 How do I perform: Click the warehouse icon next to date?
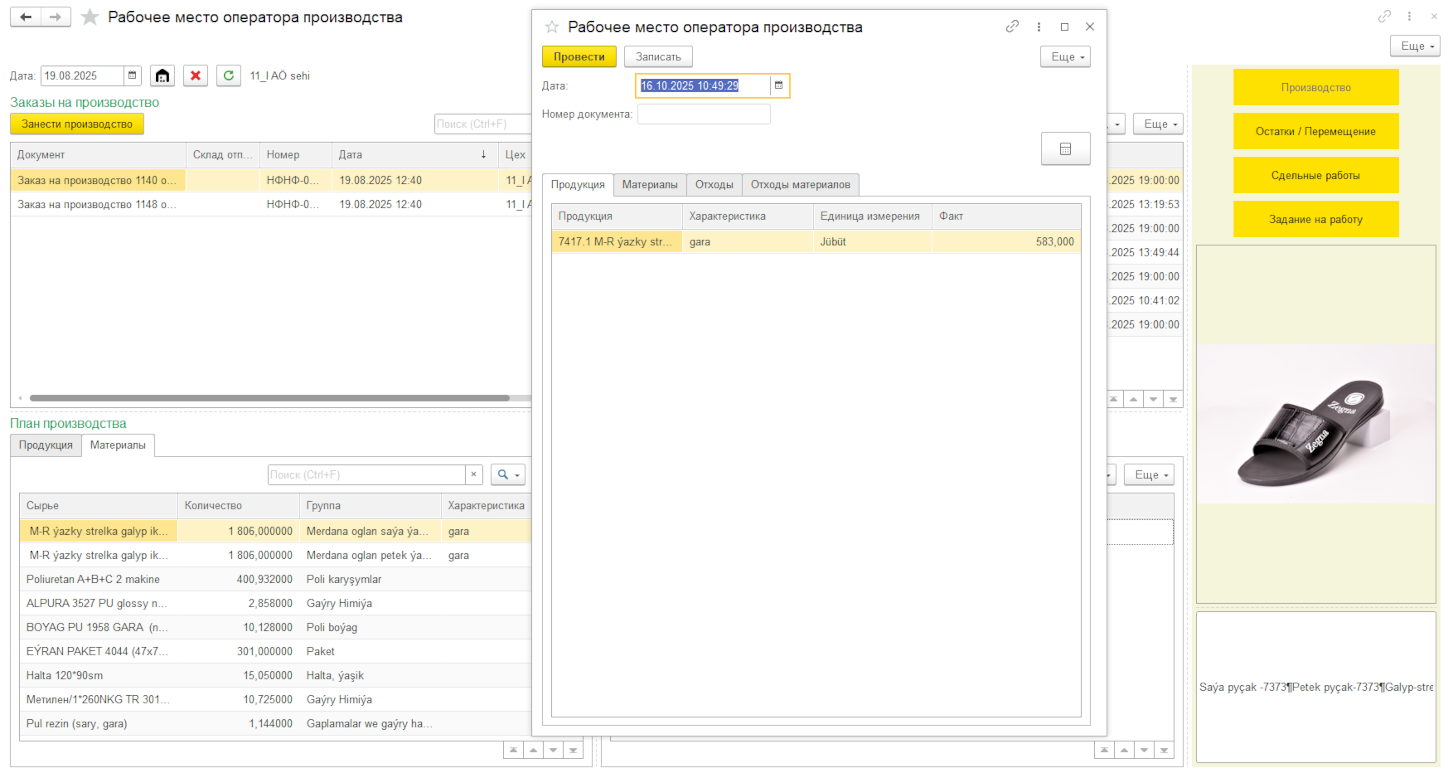pyautogui.click(x=162, y=76)
